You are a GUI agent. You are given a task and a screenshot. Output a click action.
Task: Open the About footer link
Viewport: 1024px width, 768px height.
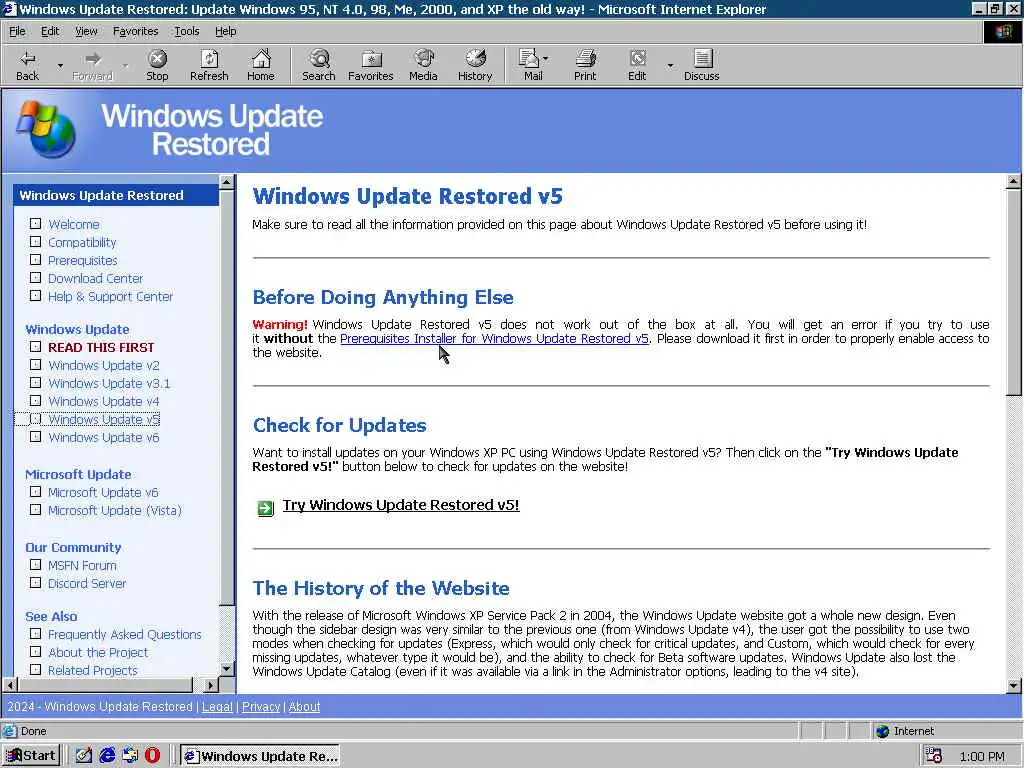[304, 707]
